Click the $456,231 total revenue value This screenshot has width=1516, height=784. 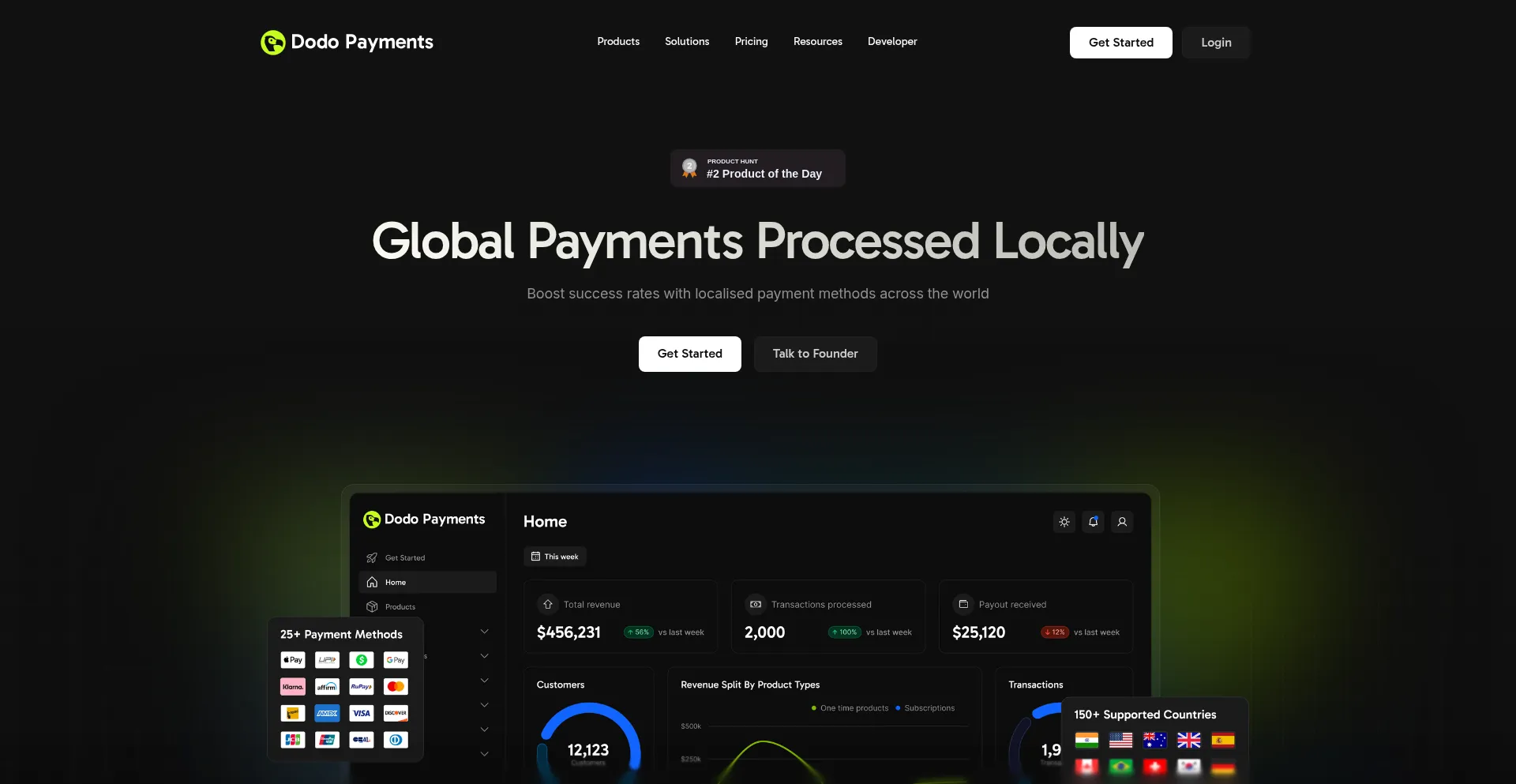[568, 632]
